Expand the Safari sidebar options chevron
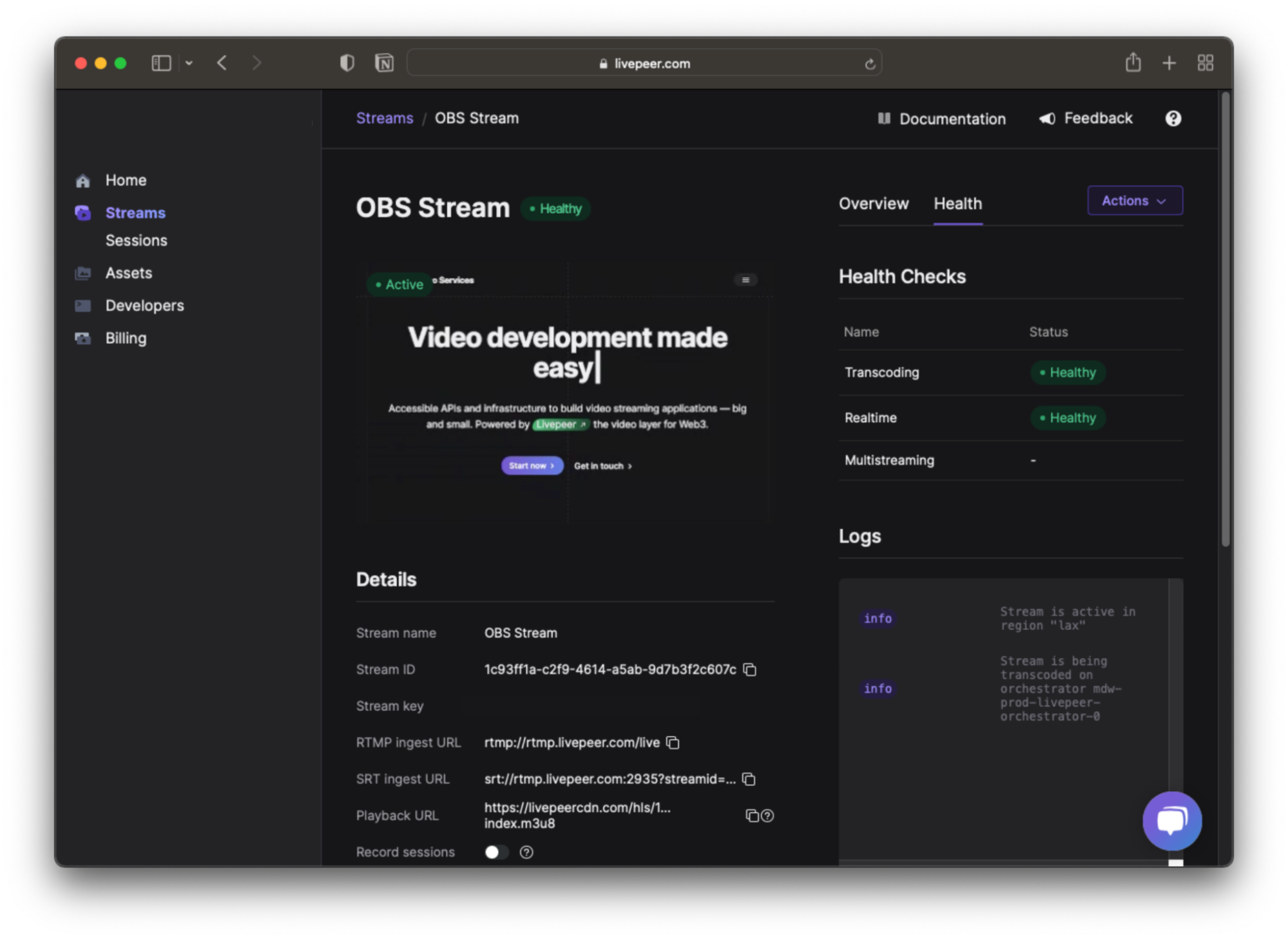The image size is (1288, 940). pos(189,63)
